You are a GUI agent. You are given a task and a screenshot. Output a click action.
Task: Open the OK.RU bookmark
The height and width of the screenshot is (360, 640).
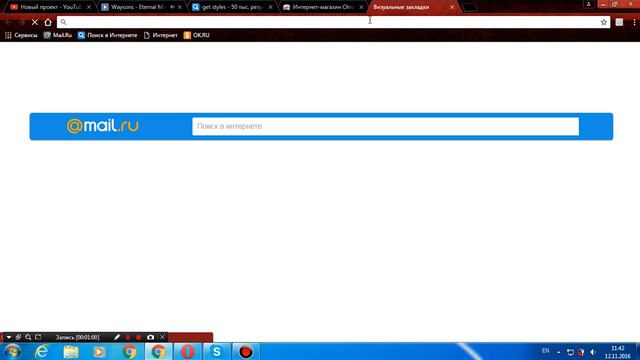tap(197, 35)
